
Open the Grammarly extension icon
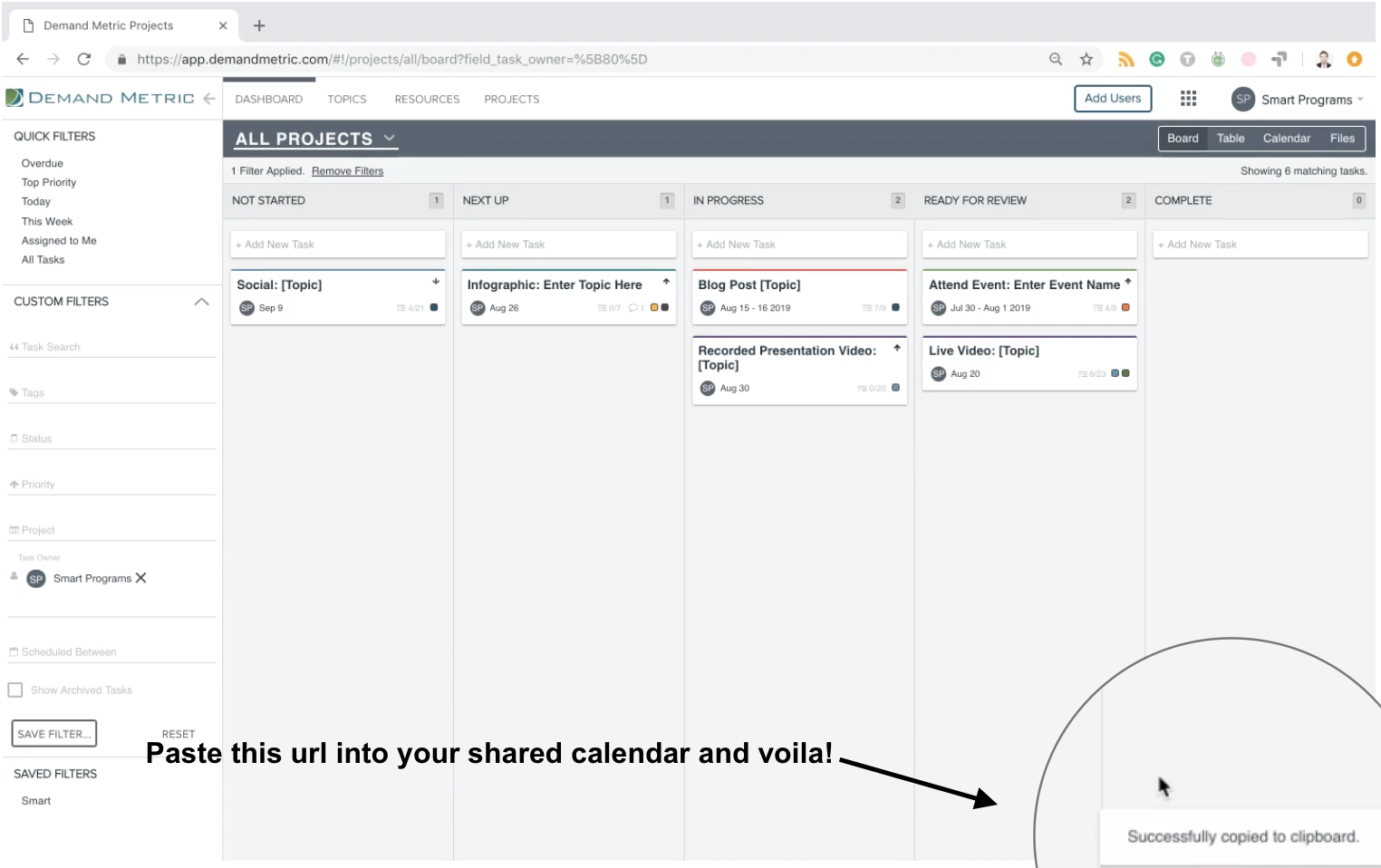(1157, 59)
